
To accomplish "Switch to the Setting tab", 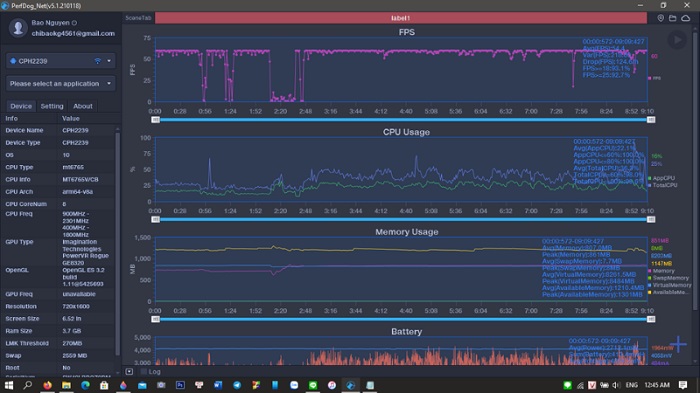I will coord(52,106).
